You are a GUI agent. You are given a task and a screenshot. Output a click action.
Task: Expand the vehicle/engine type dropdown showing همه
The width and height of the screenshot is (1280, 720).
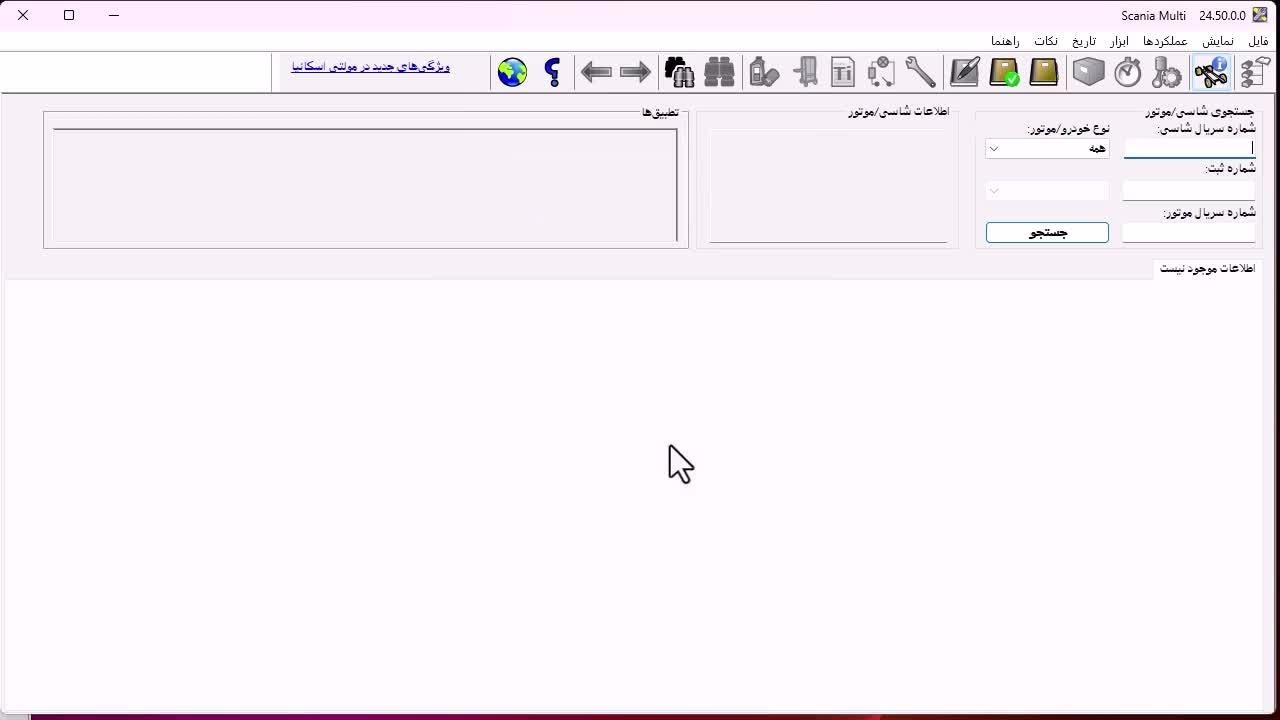click(1047, 149)
